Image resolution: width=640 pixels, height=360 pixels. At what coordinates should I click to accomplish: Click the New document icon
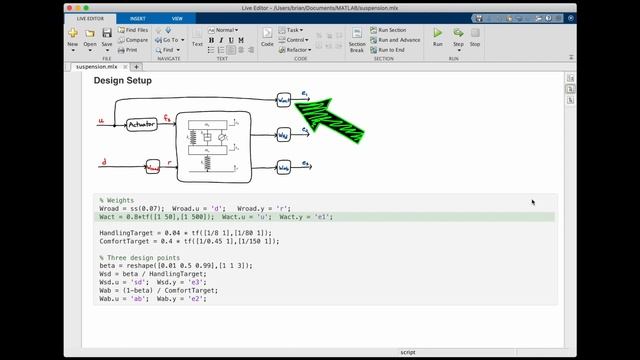click(x=73, y=33)
